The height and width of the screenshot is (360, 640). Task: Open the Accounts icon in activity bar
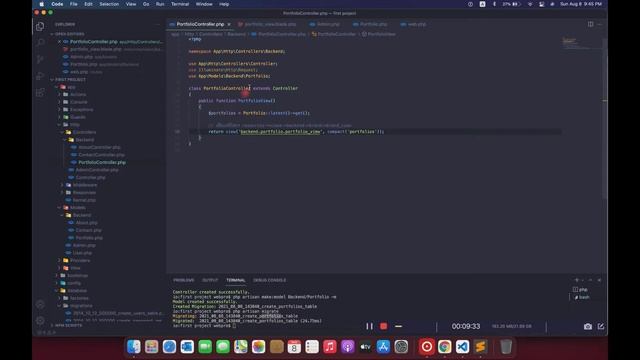[x=40, y=304]
